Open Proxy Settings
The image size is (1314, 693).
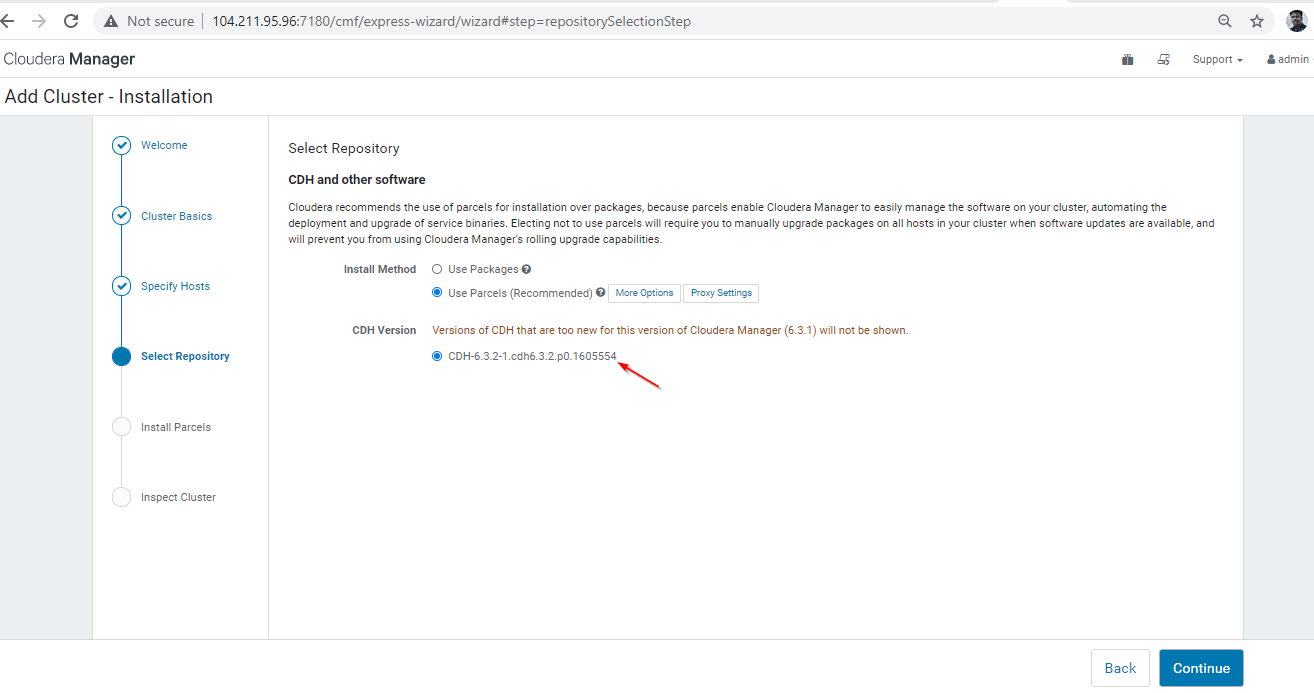coord(721,293)
